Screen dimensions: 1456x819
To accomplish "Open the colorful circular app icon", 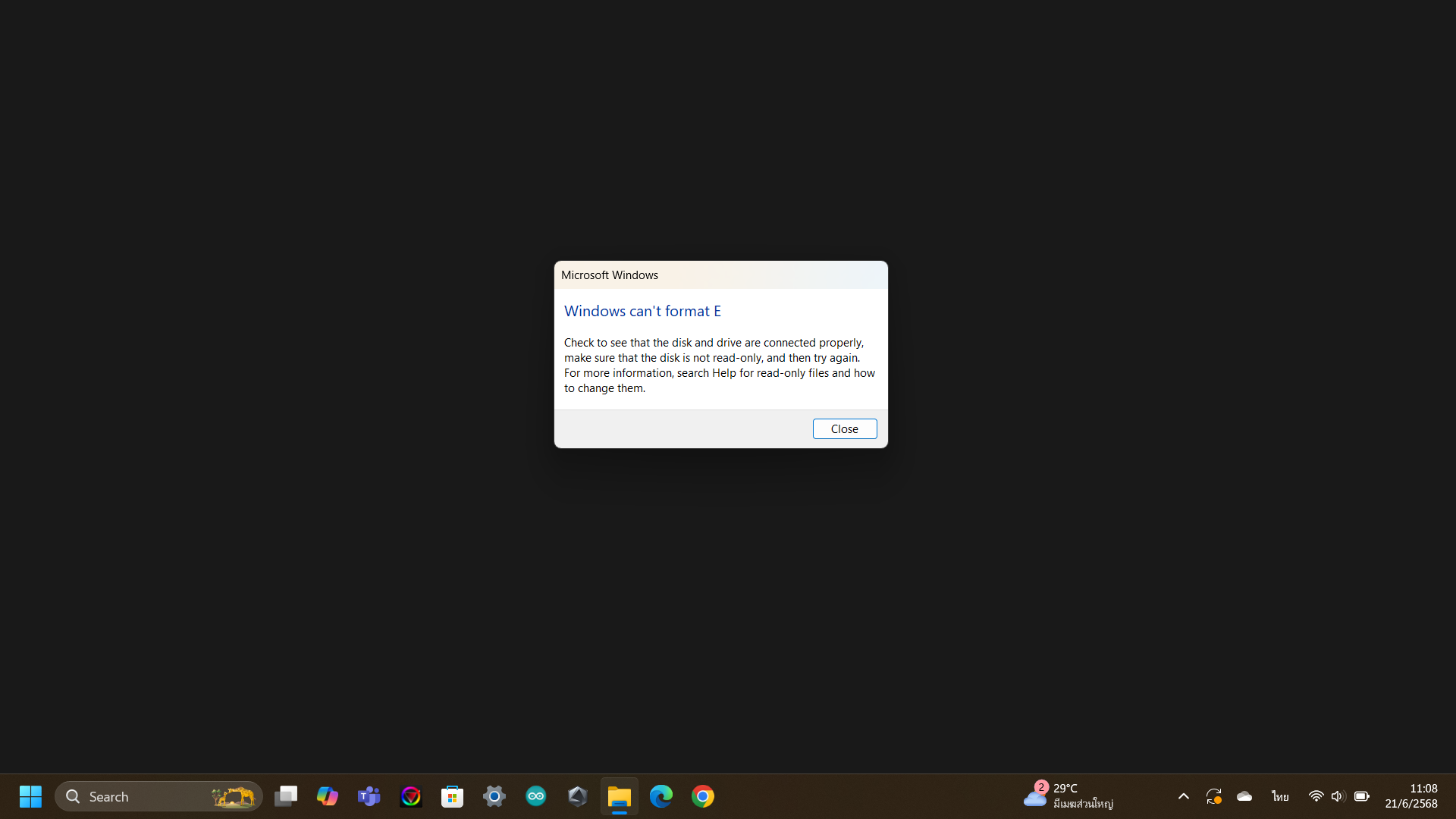I will 411,796.
